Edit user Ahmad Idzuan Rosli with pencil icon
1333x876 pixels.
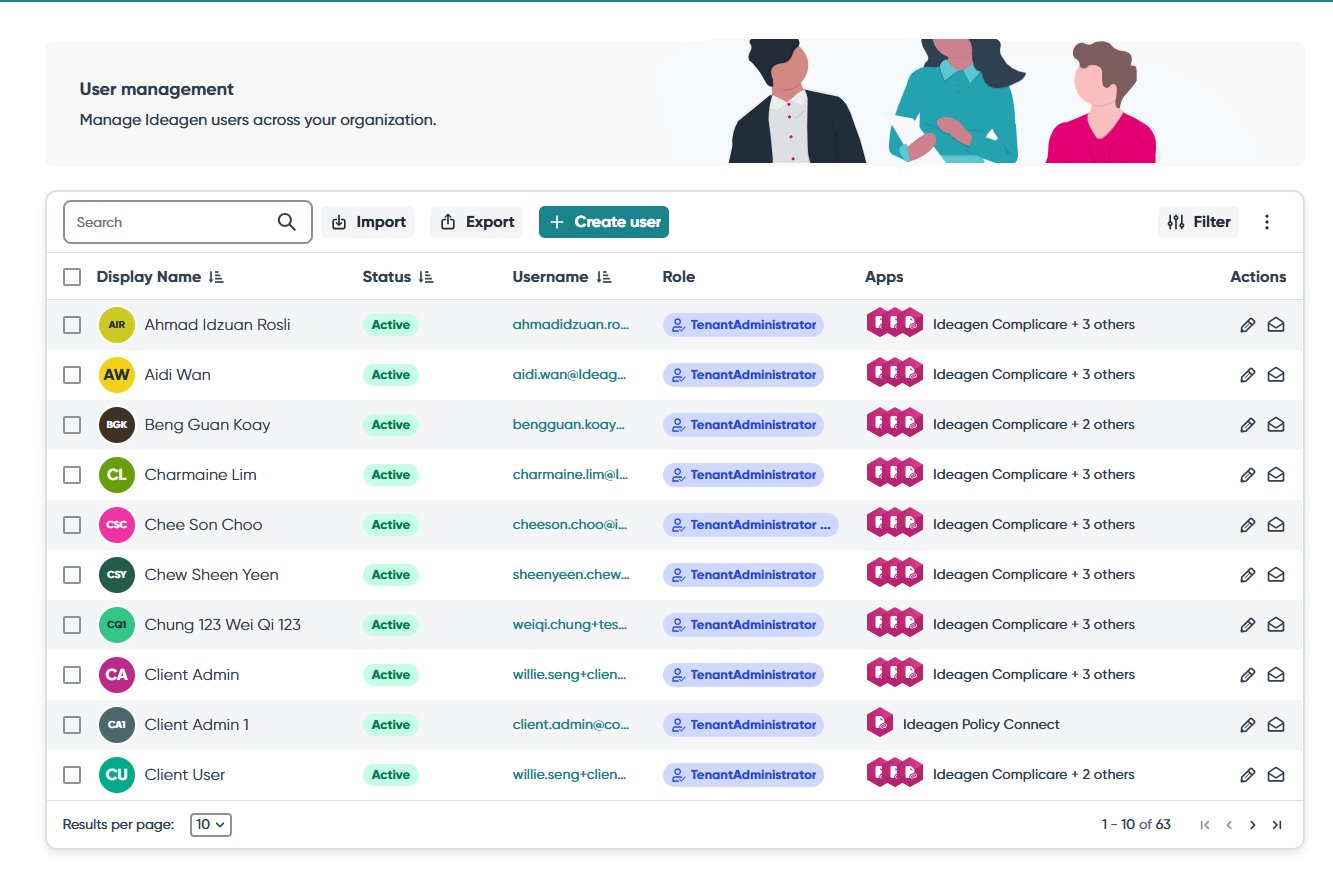click(1247, 325)
